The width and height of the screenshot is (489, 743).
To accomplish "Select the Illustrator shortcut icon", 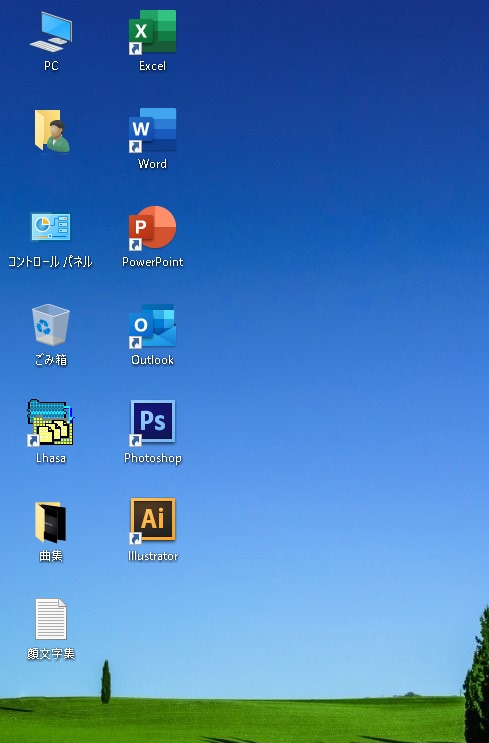I will pyautogui.click(x=152, y=520).
